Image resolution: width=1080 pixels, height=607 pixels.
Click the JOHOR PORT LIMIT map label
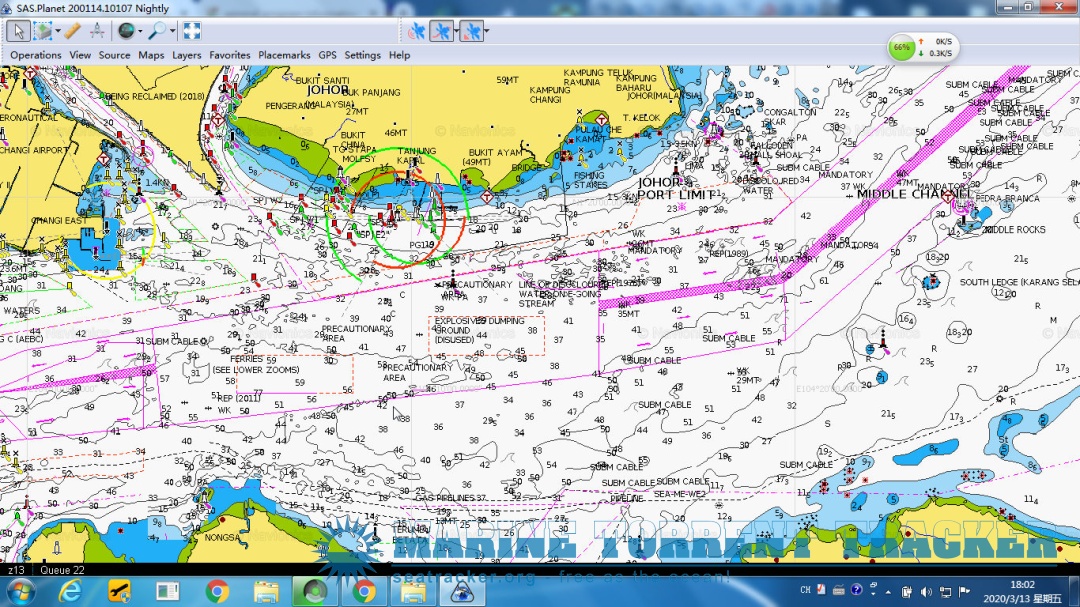click(x=677, y=189)
